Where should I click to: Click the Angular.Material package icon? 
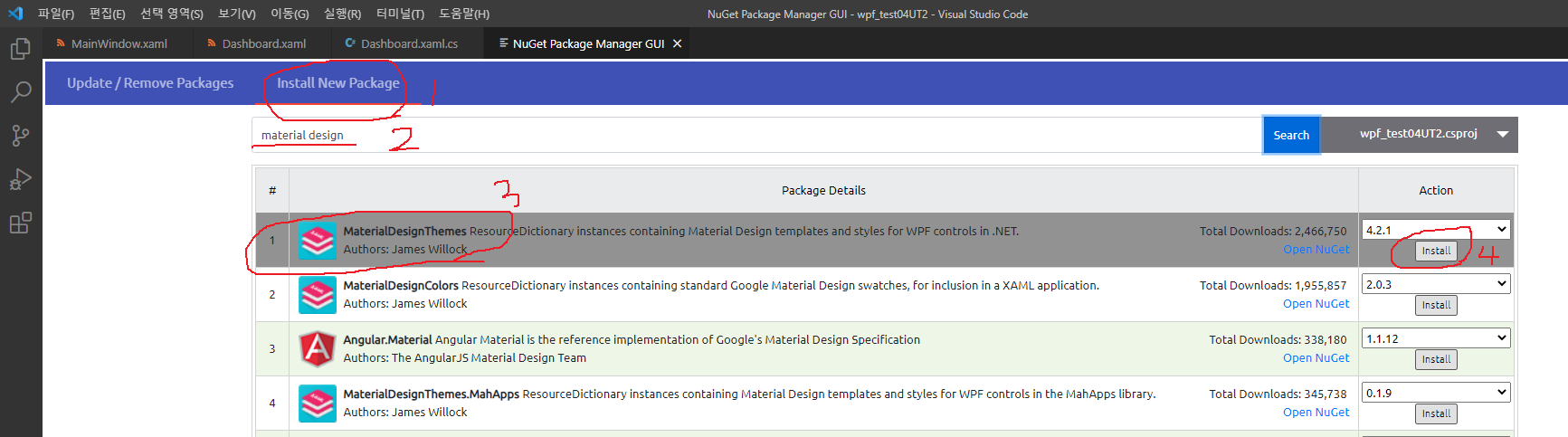[318, 349]
